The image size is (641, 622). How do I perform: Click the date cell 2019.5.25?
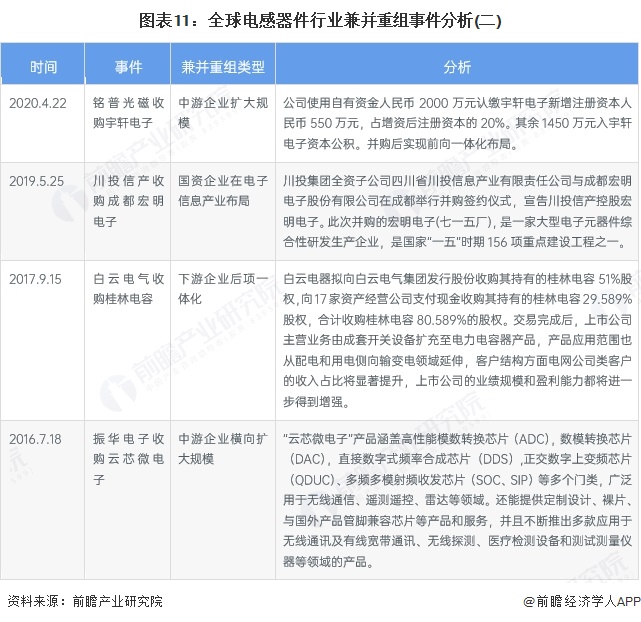37,183
